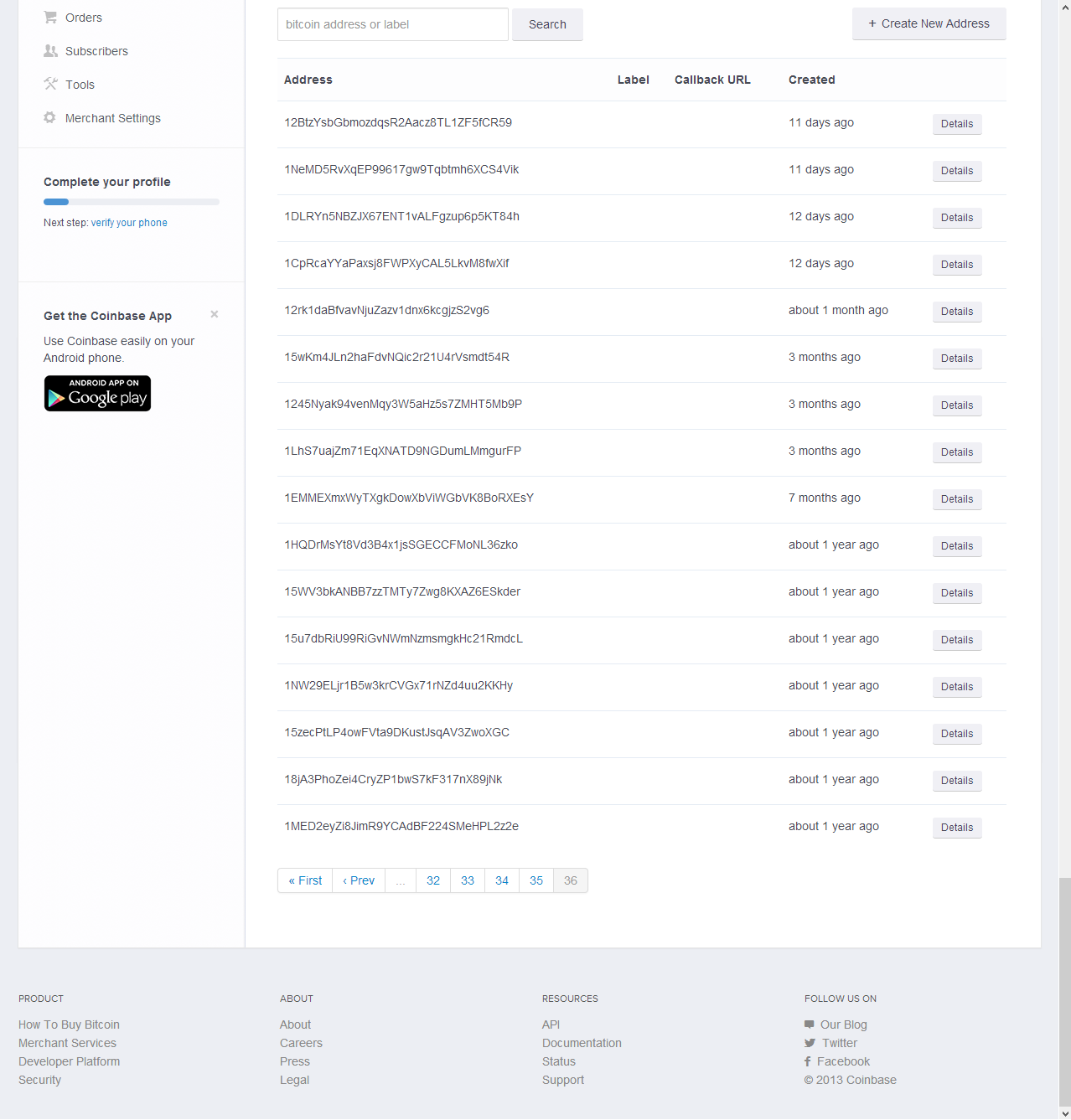
Task: Open the verify your phone link
Action: pos(129,223)
